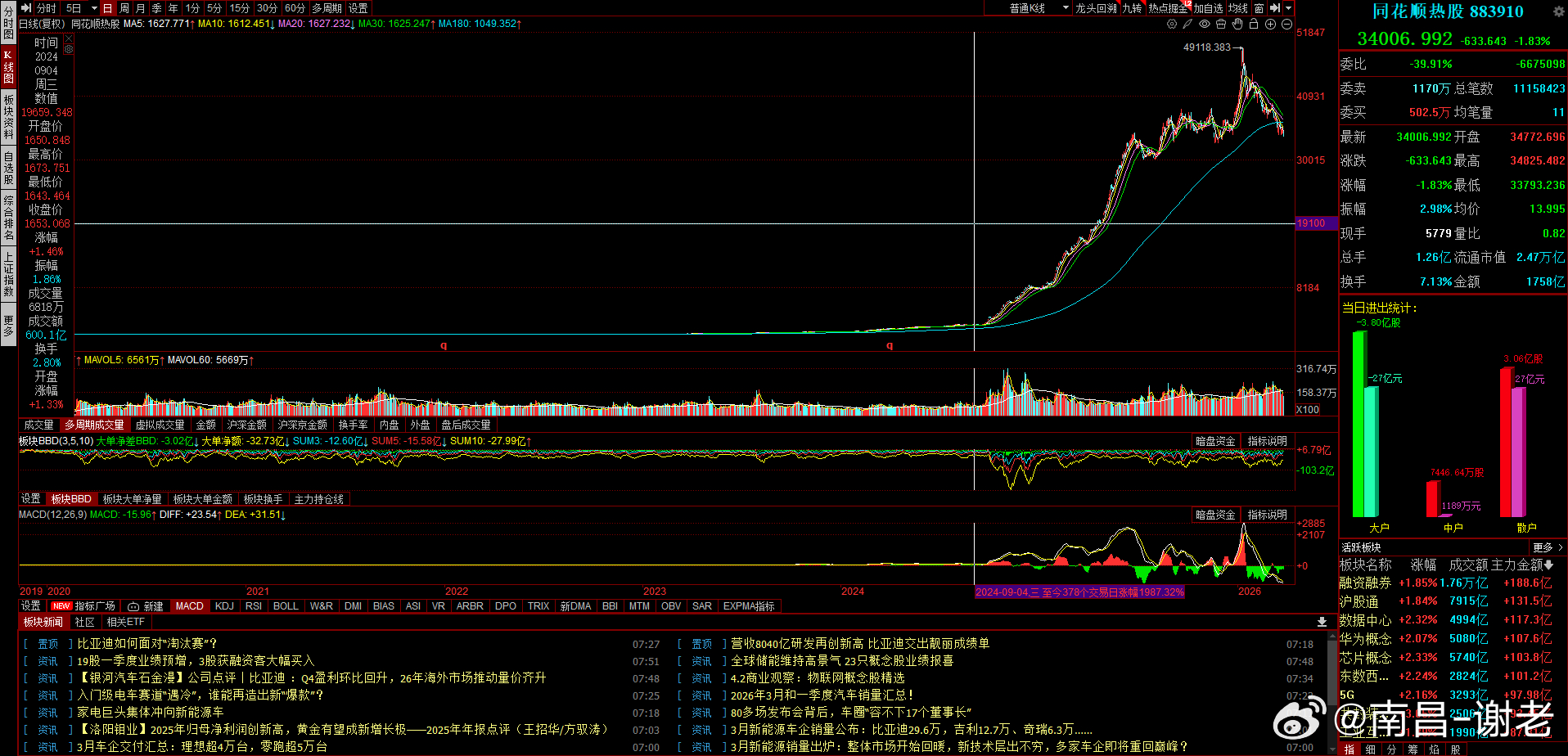Select the 主力持仓线 tab
Screen dimensions: 1568x756
pyautogui.click(x=318, y=499)
